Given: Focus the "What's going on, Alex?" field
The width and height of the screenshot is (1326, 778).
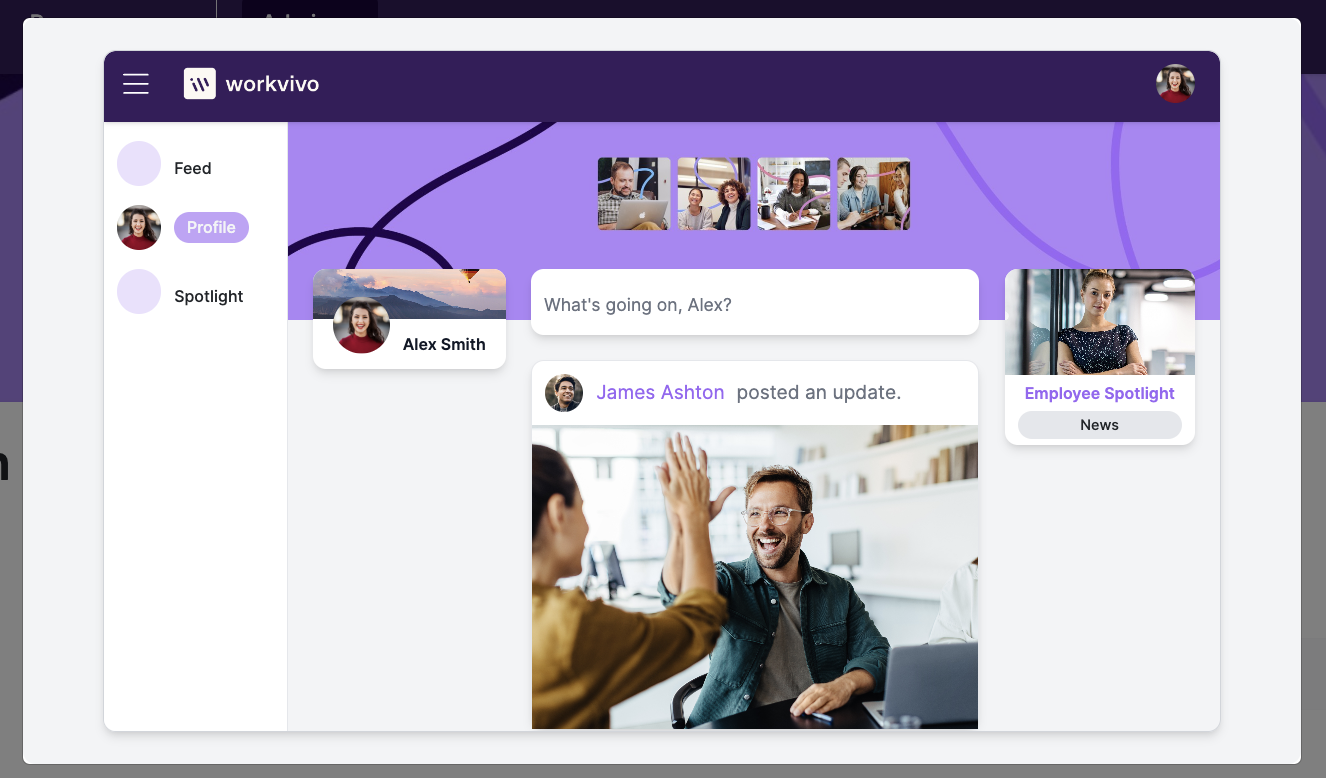Looking at the screenshot, I should [x=755, y=302].
